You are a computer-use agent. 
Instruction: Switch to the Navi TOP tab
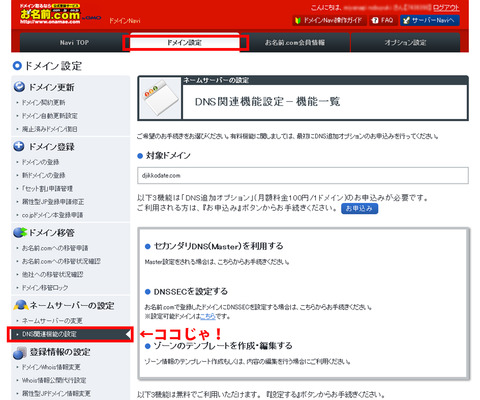click(x=74, y=42)
